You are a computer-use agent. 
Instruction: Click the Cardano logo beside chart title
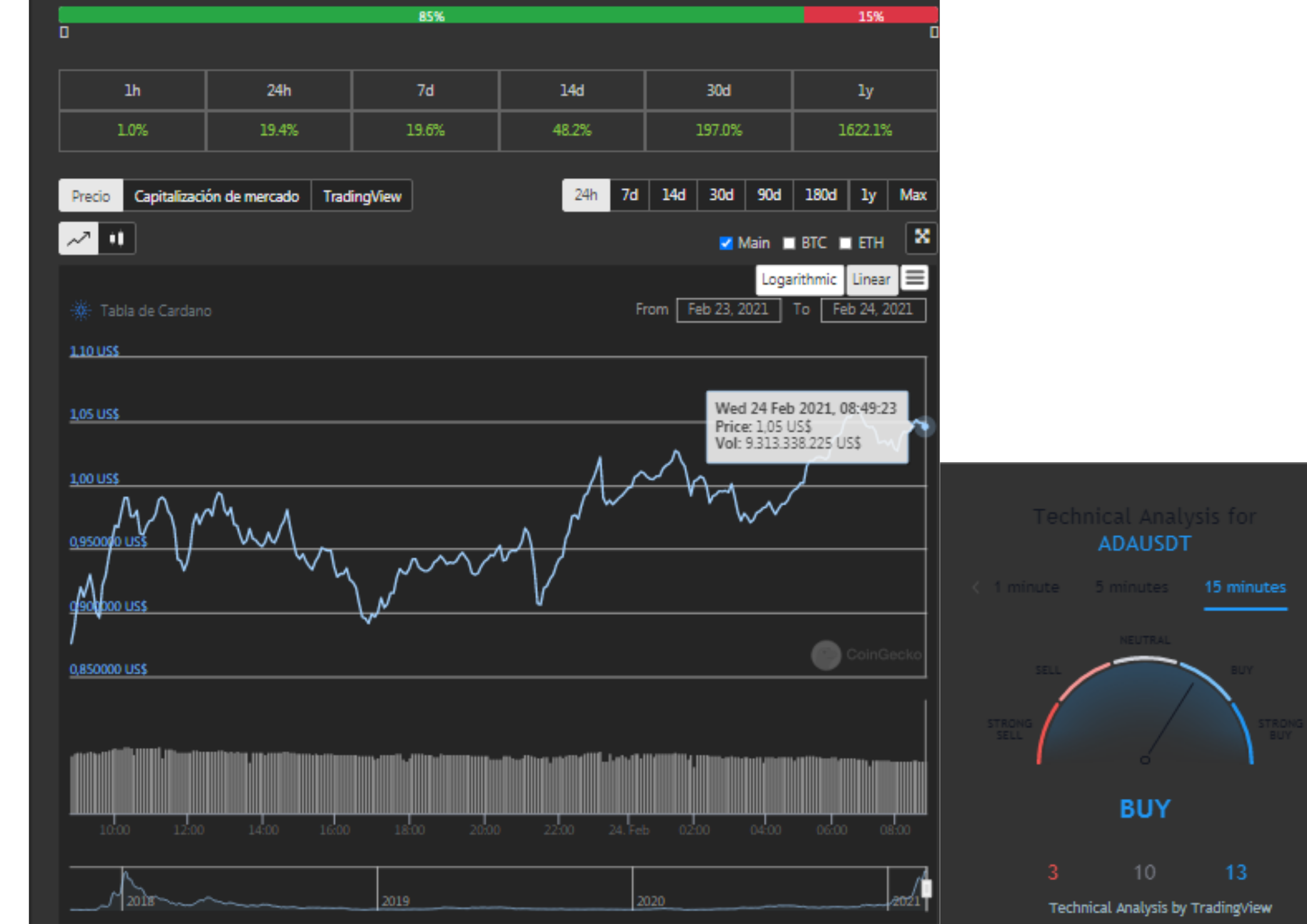tap(81, 310)
